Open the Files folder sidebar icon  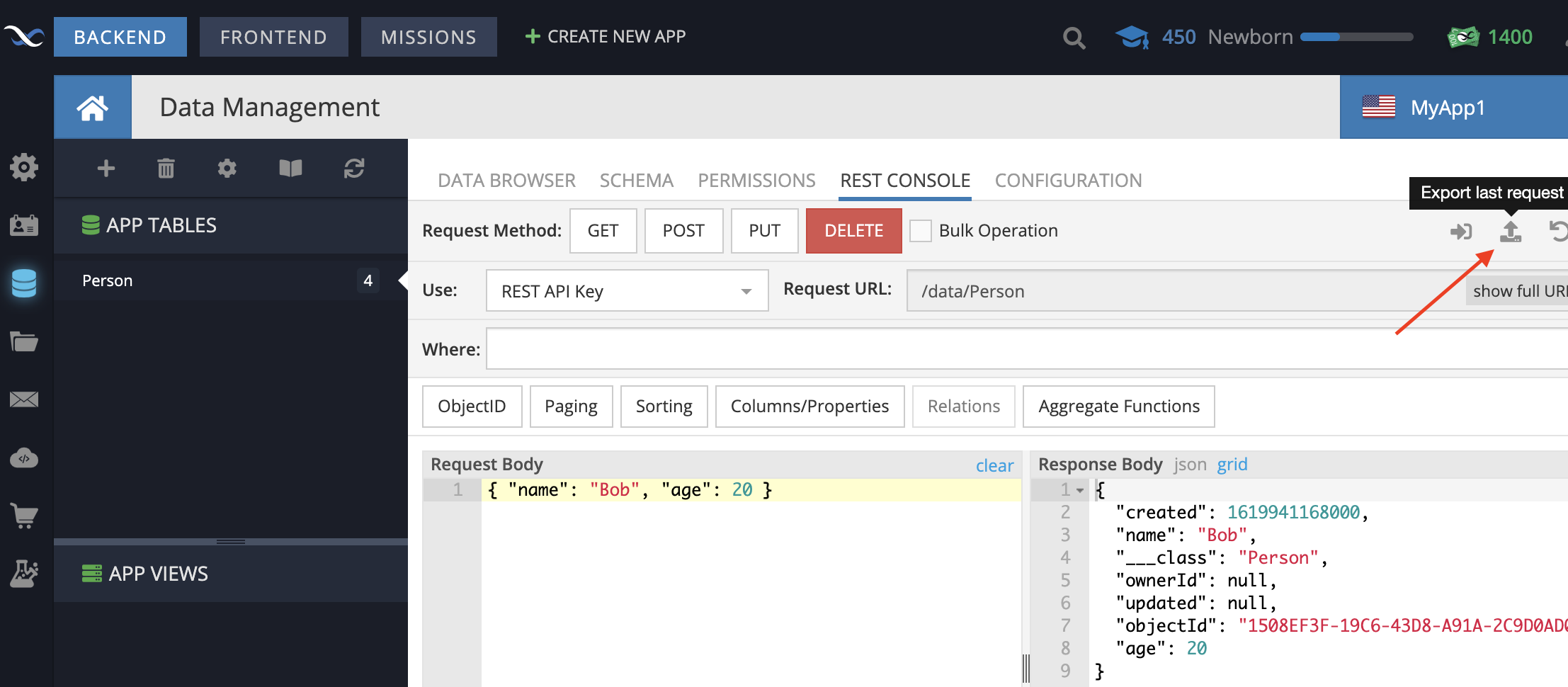tap(24, 341)
